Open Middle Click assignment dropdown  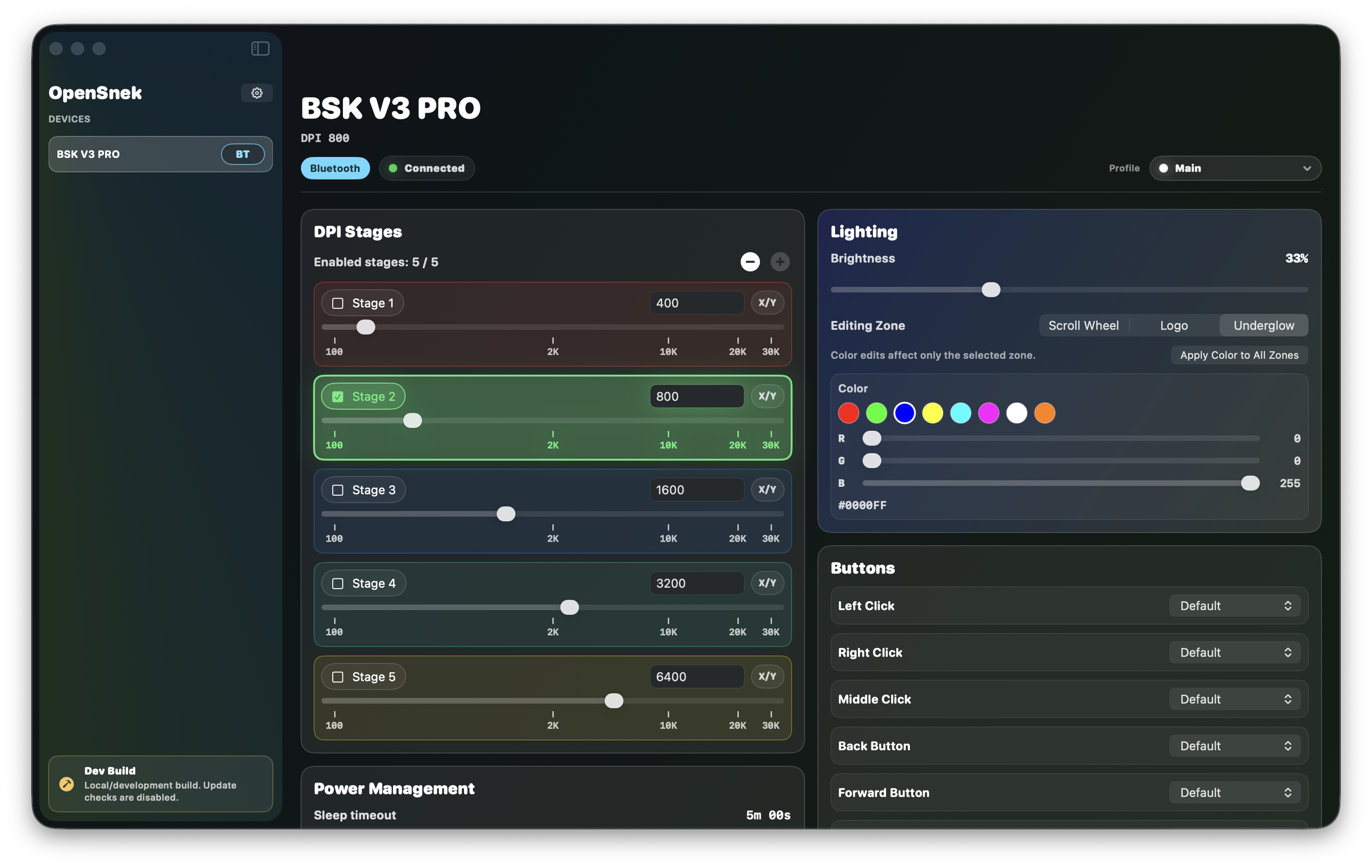1235,699
